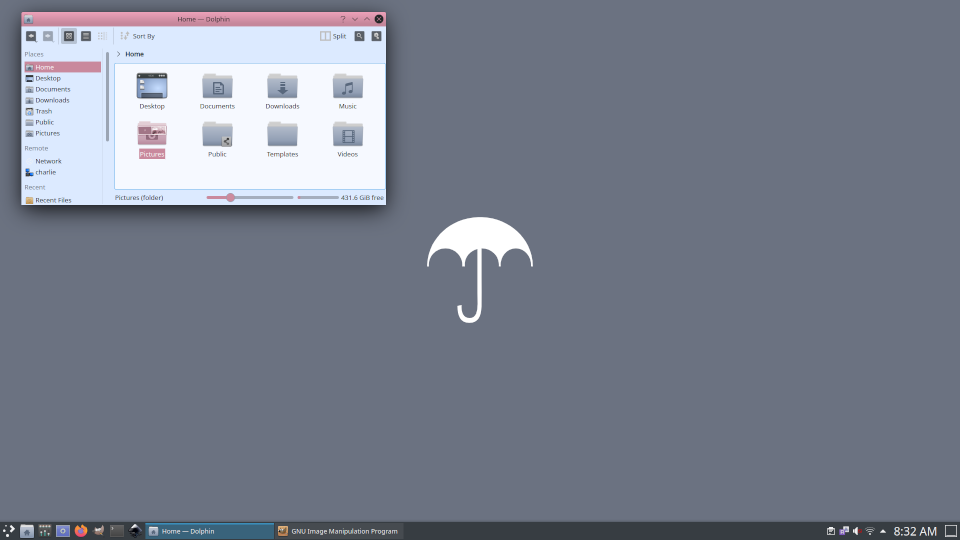Adjust the icon zoom slider
Viewport: 960px width, 540px height.
click(250, 198)
